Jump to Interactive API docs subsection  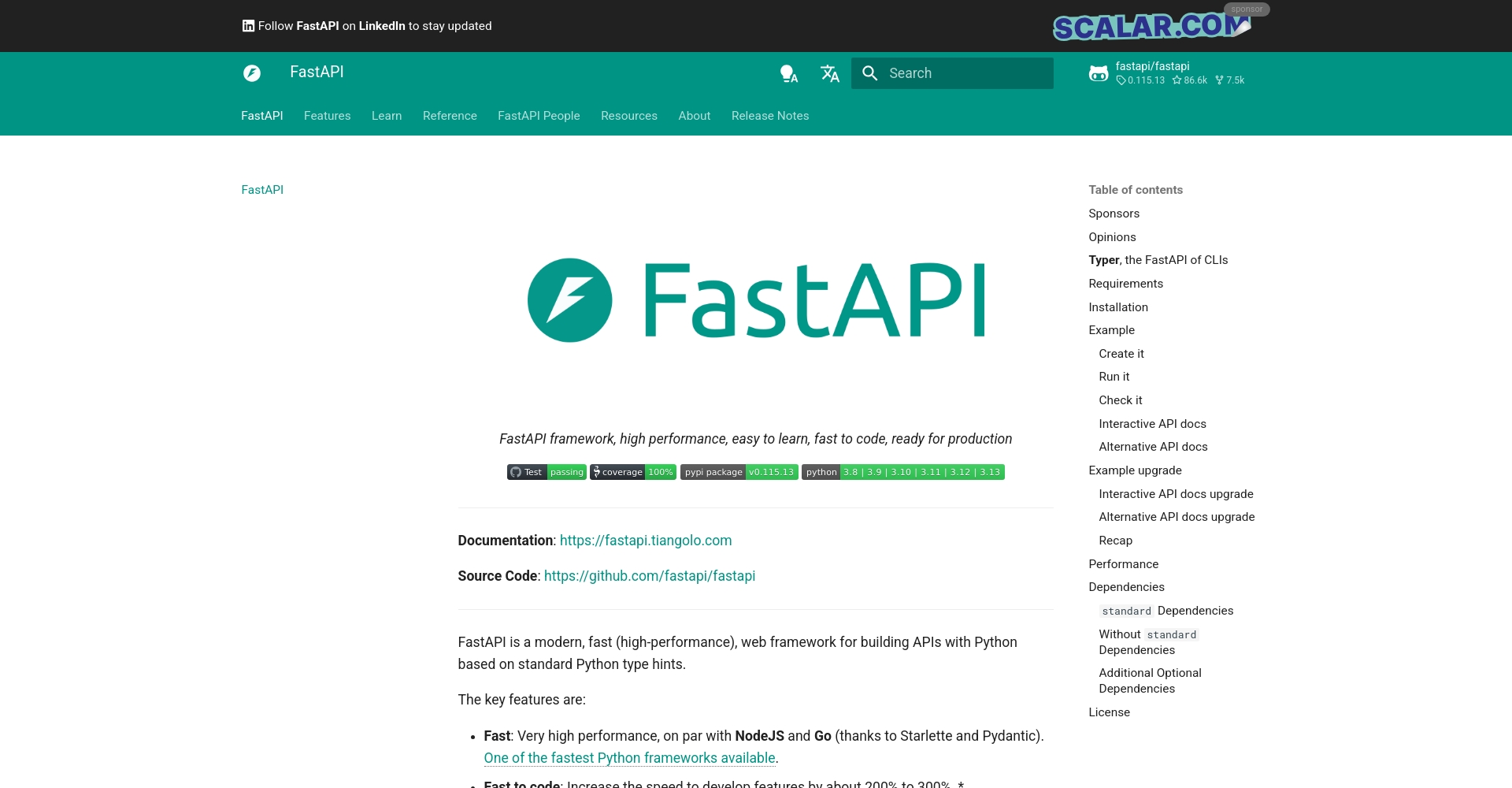(x=1152, y=424)
